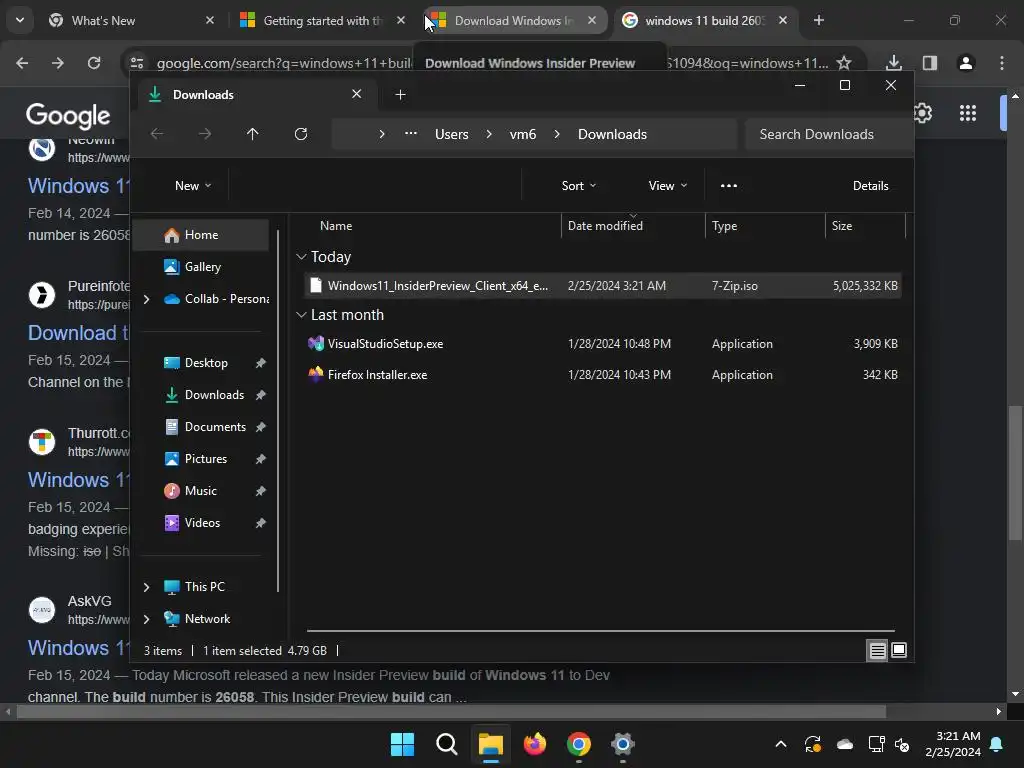
Task: Open the Music quick access folder
Action: tap(201, 490)
